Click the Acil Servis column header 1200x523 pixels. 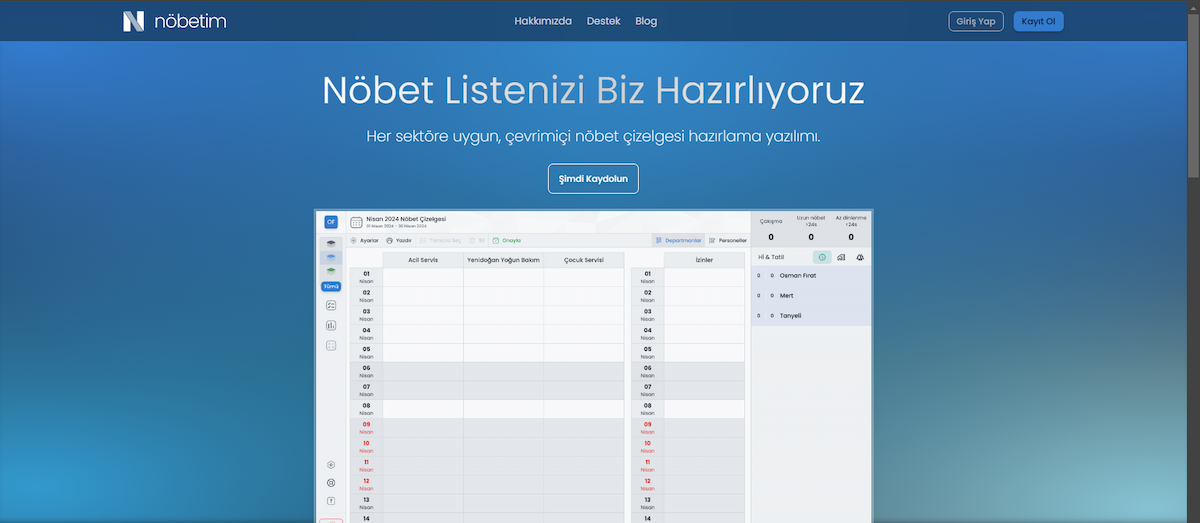click(x=423, y=260)
